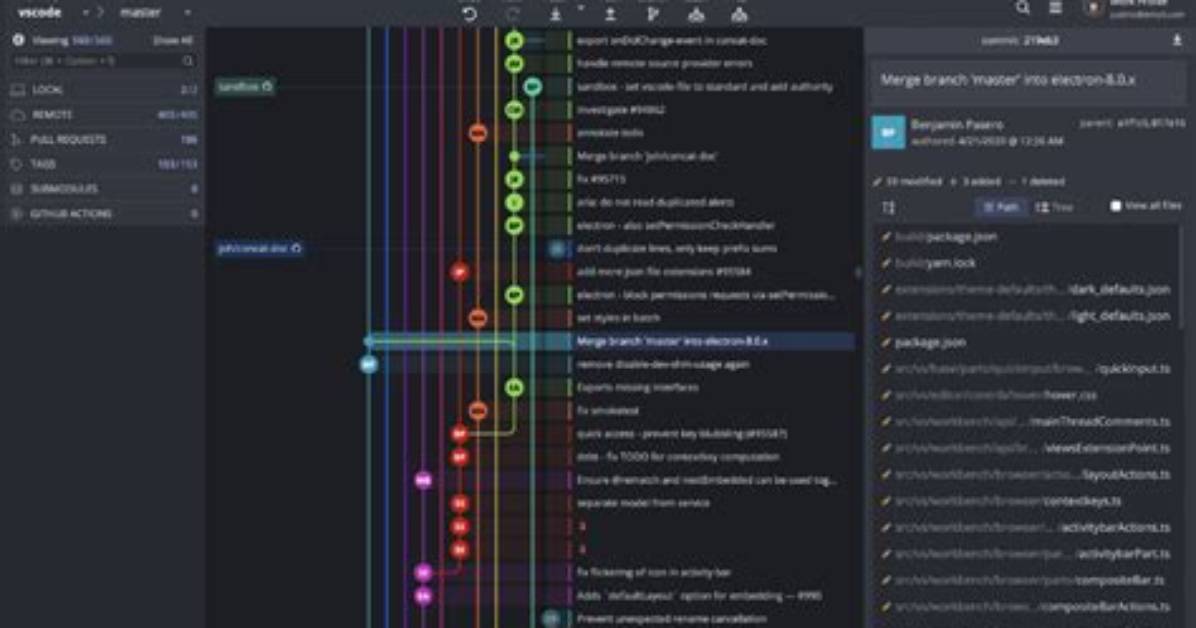Click the Push toolbar icon

click(610, 14)
